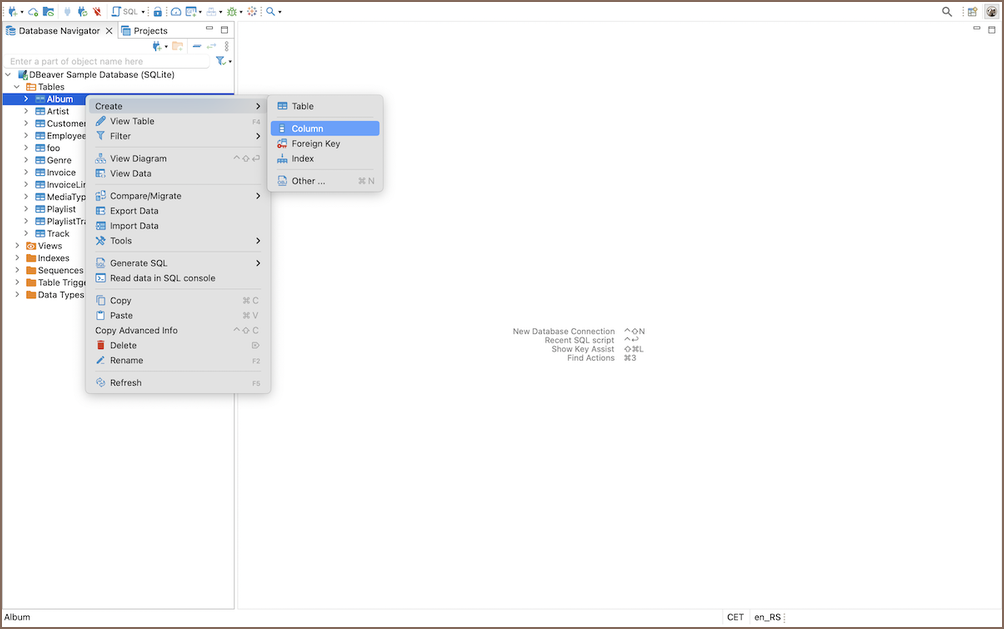Click the New Database Connection plug icon
The image size is (1004, 629).
pyautogui.click(x=13, y=11)
